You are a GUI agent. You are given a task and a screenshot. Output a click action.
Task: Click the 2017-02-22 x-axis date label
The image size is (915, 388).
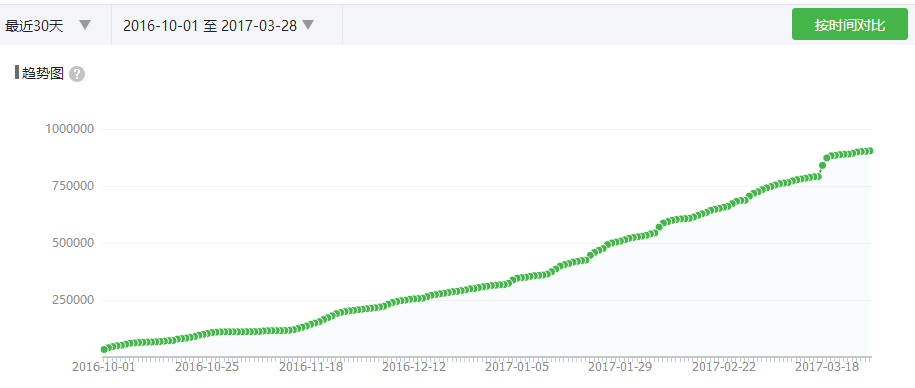click(x=724, y=367)
